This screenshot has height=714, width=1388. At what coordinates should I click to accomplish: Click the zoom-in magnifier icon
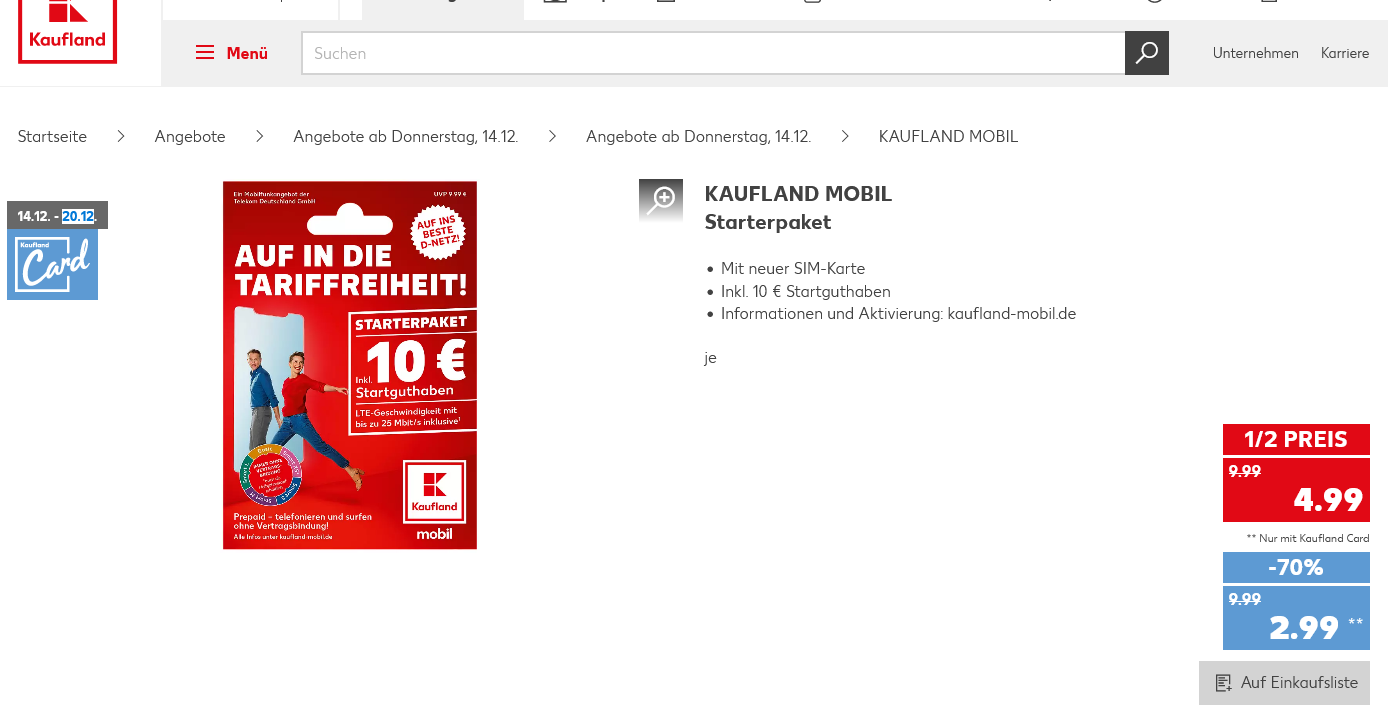(661, 200)
